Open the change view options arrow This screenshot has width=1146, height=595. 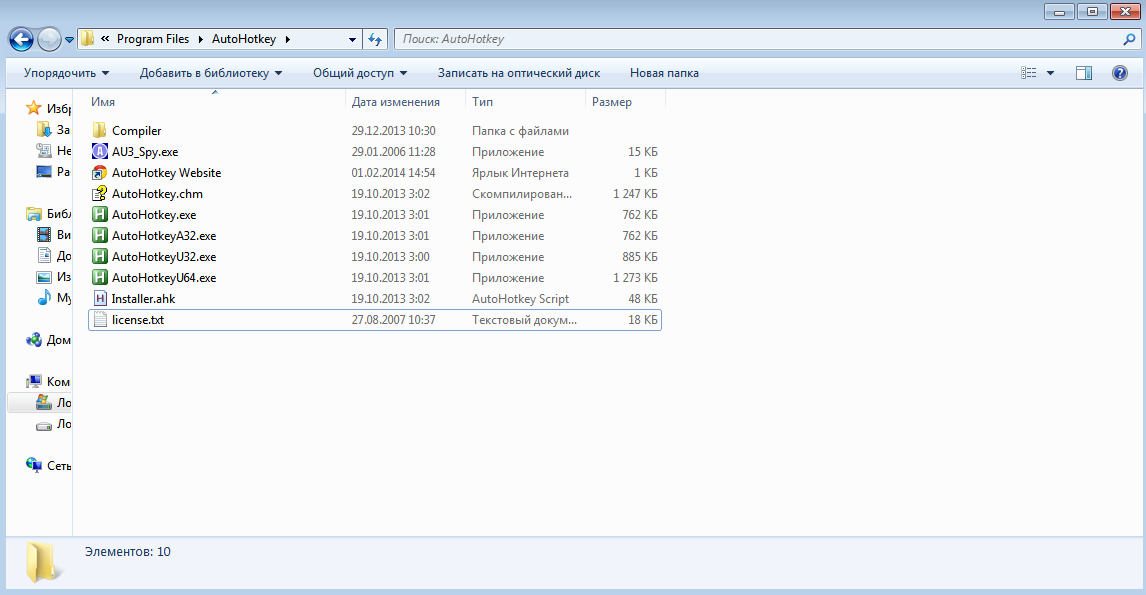(1050, 73)
